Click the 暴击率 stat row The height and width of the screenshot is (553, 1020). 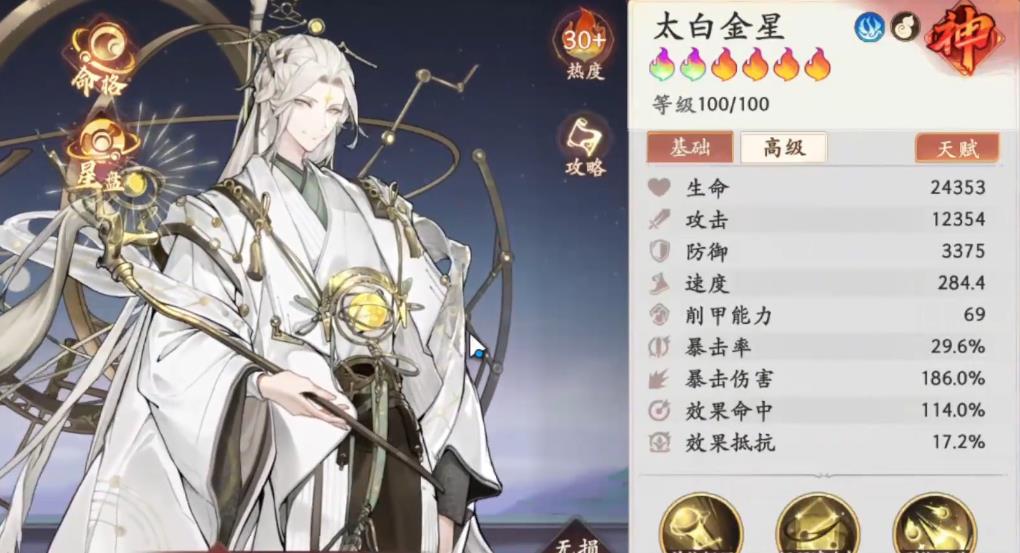817,347
